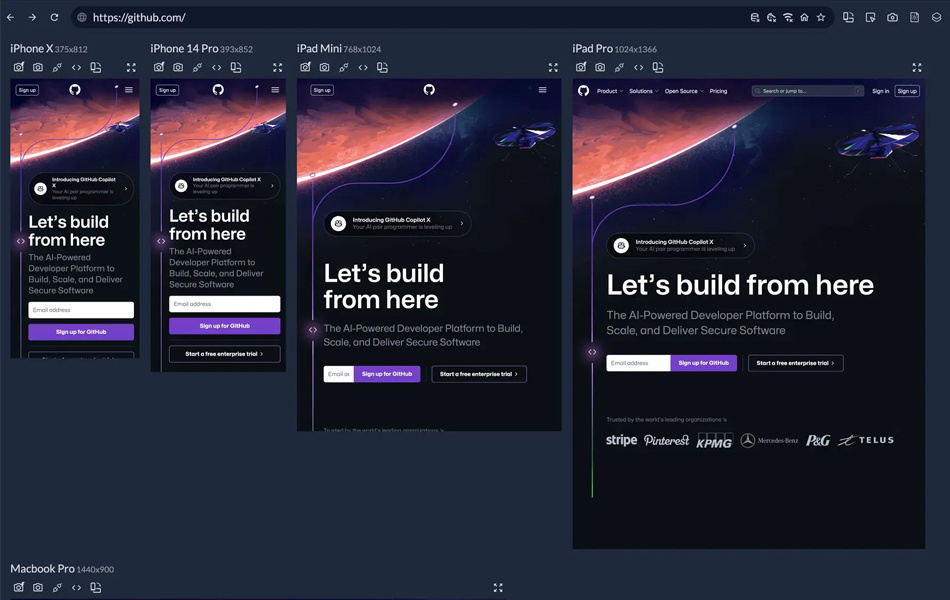This screenshot has width=950, height=600.
Task: Reload the page with the refresh icon
Action: pyautogui.click(x=54, y=18)
